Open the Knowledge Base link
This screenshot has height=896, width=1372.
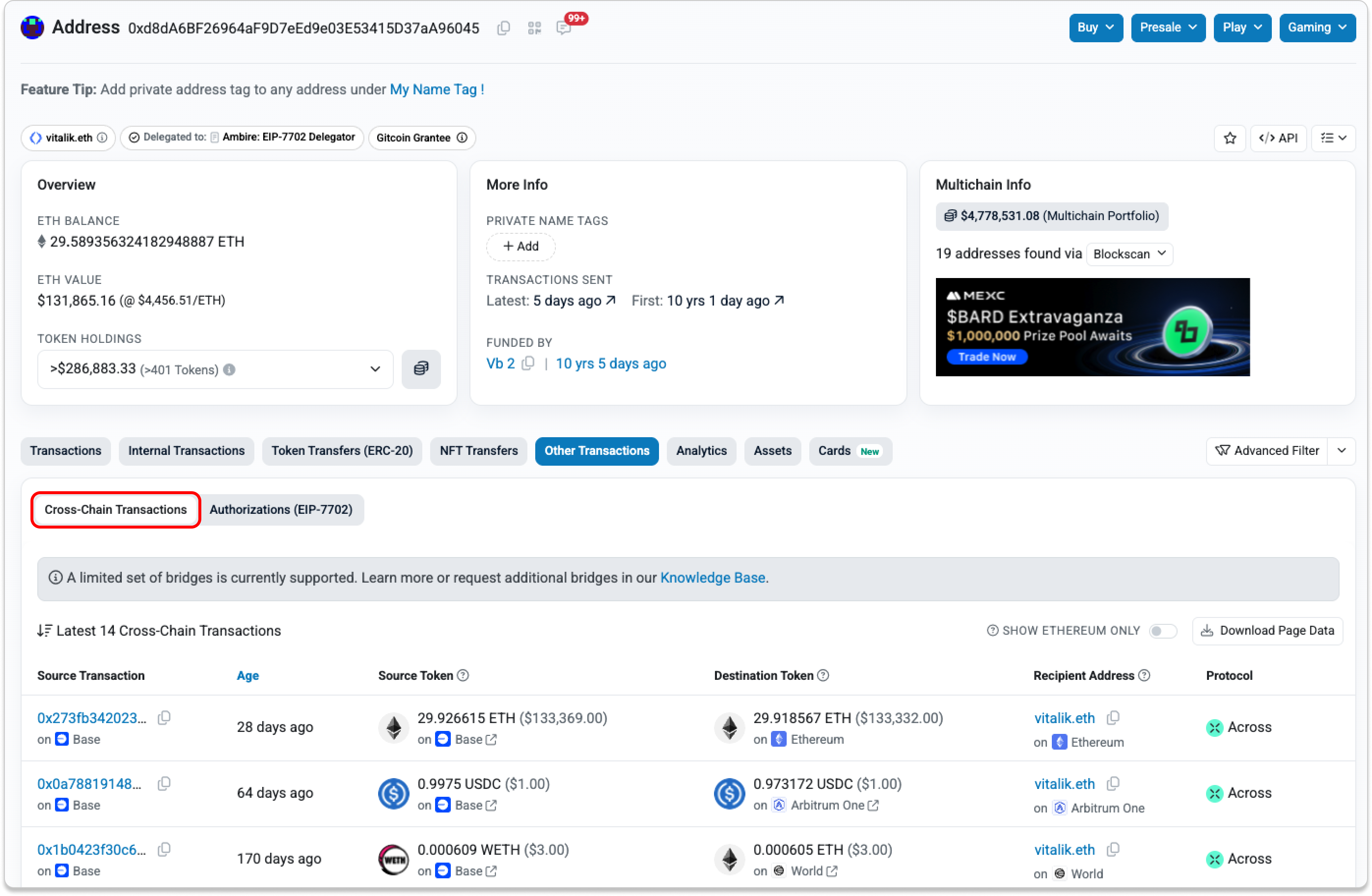point(713,578)
